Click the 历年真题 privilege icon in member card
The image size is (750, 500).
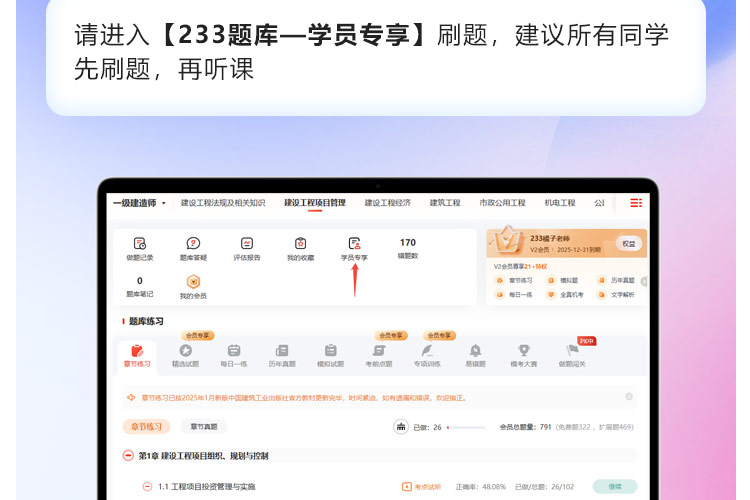tap(602, 280)
